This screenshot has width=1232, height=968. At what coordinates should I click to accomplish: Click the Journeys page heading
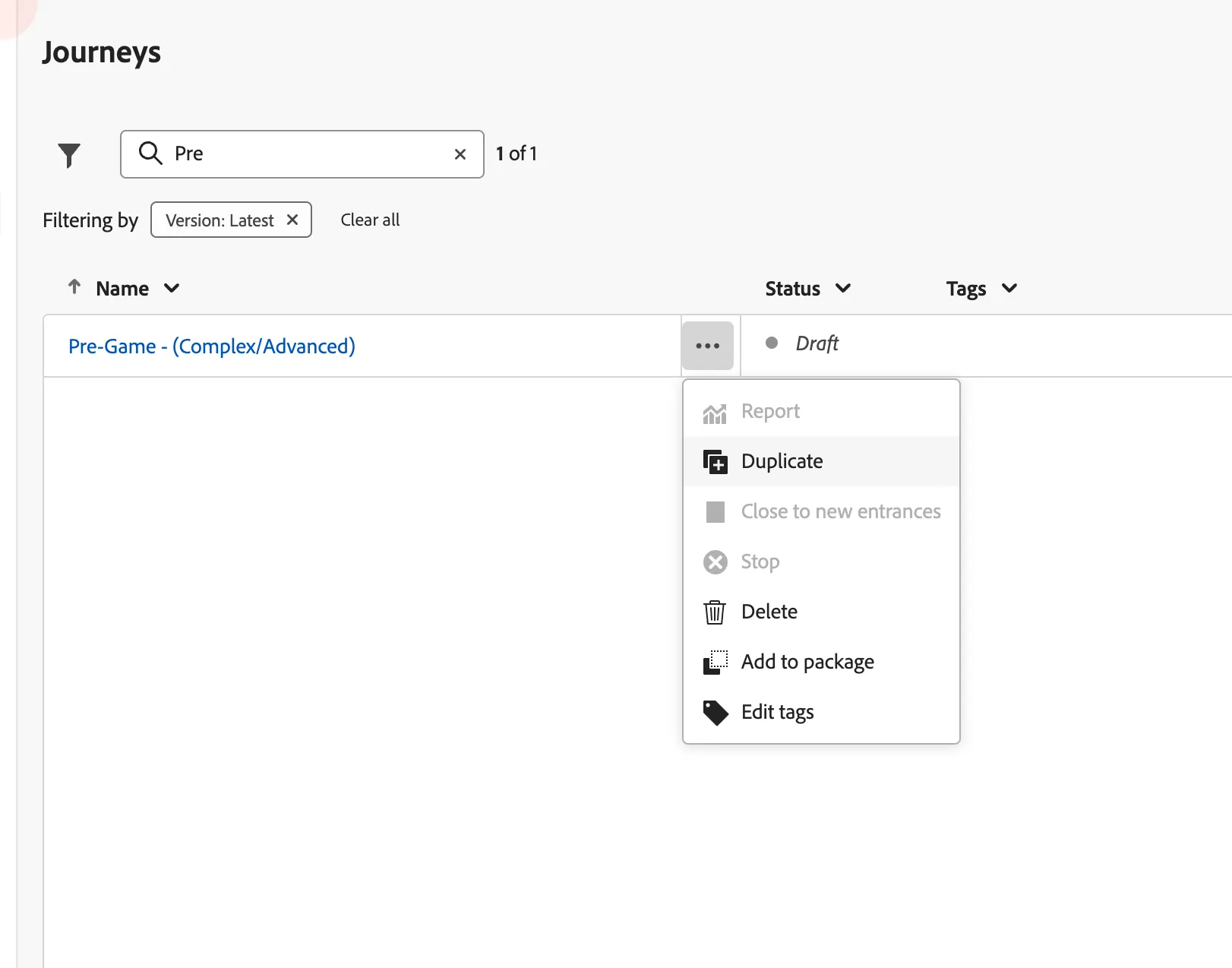point(102,52)
